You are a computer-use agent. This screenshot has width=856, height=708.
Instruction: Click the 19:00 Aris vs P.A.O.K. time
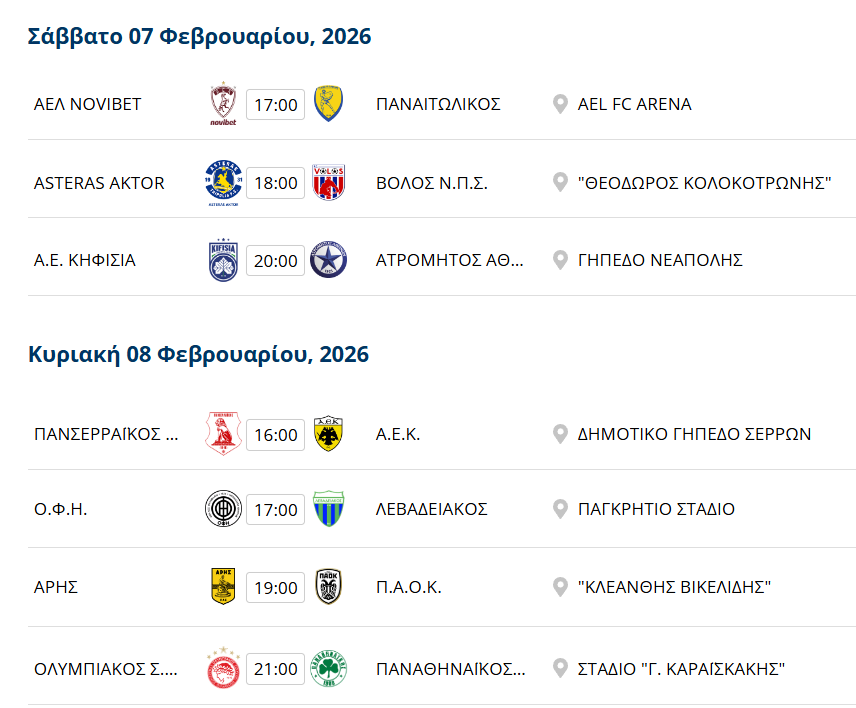tap(275, 587)
